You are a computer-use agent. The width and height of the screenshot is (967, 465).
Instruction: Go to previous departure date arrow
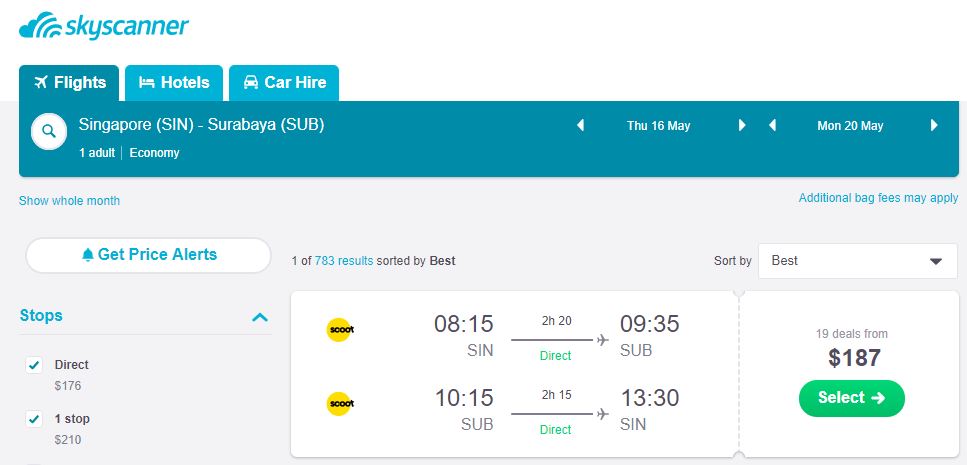pos(580,126)
